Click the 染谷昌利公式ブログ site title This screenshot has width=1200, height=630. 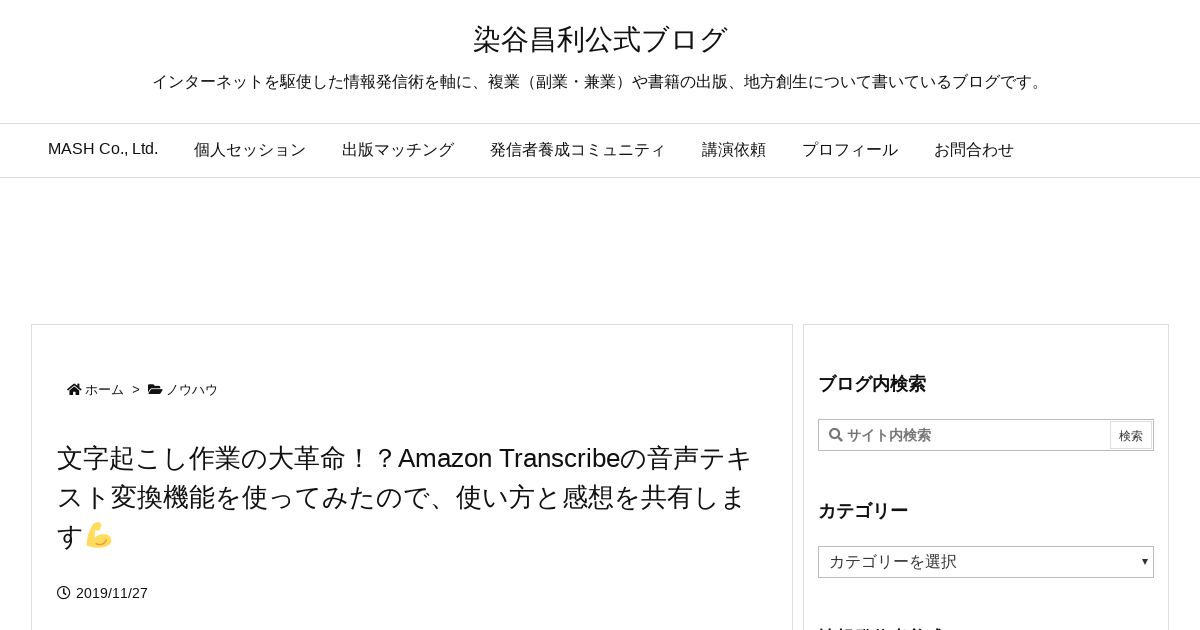(600, 40)
